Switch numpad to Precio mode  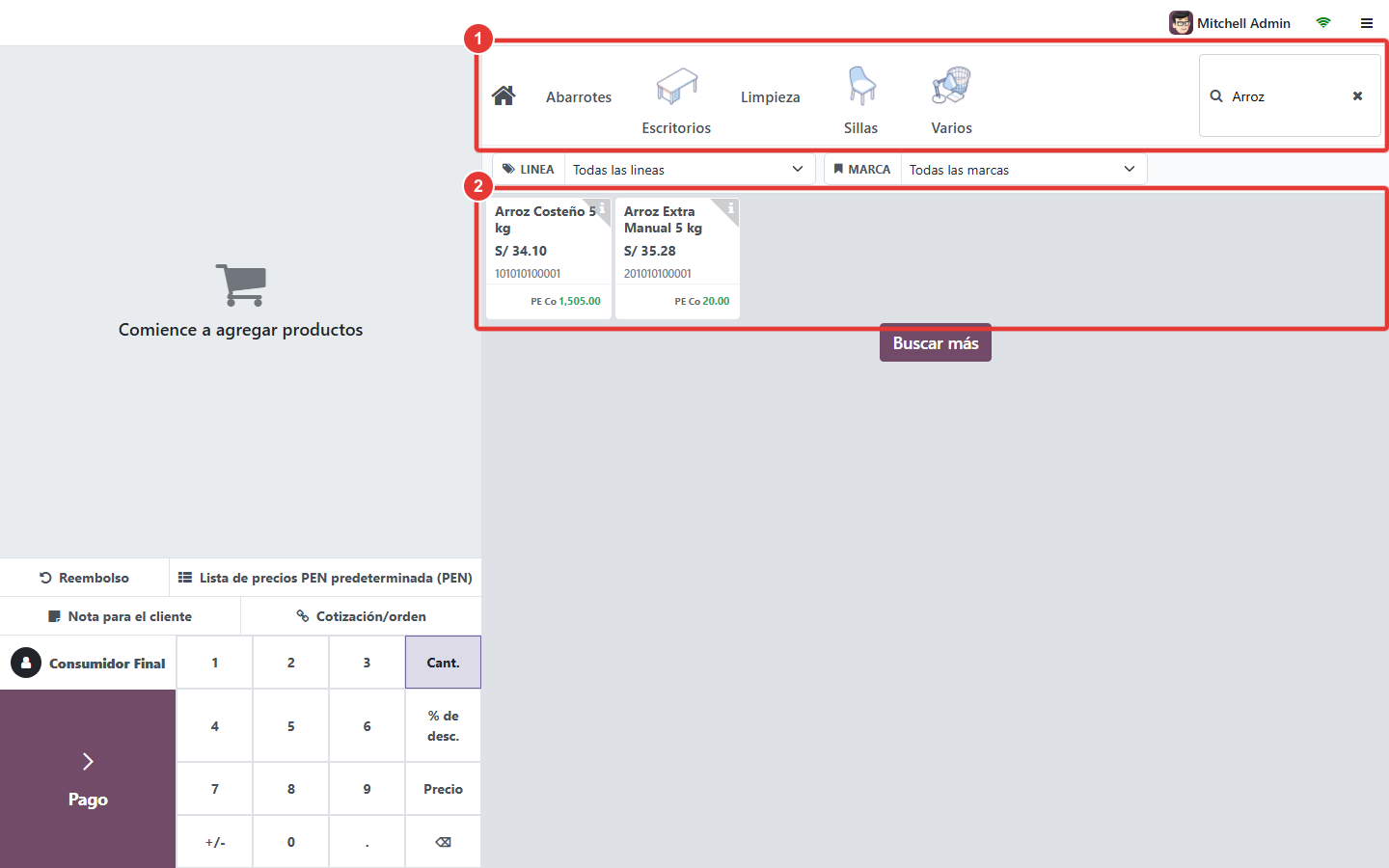point(443,789)
